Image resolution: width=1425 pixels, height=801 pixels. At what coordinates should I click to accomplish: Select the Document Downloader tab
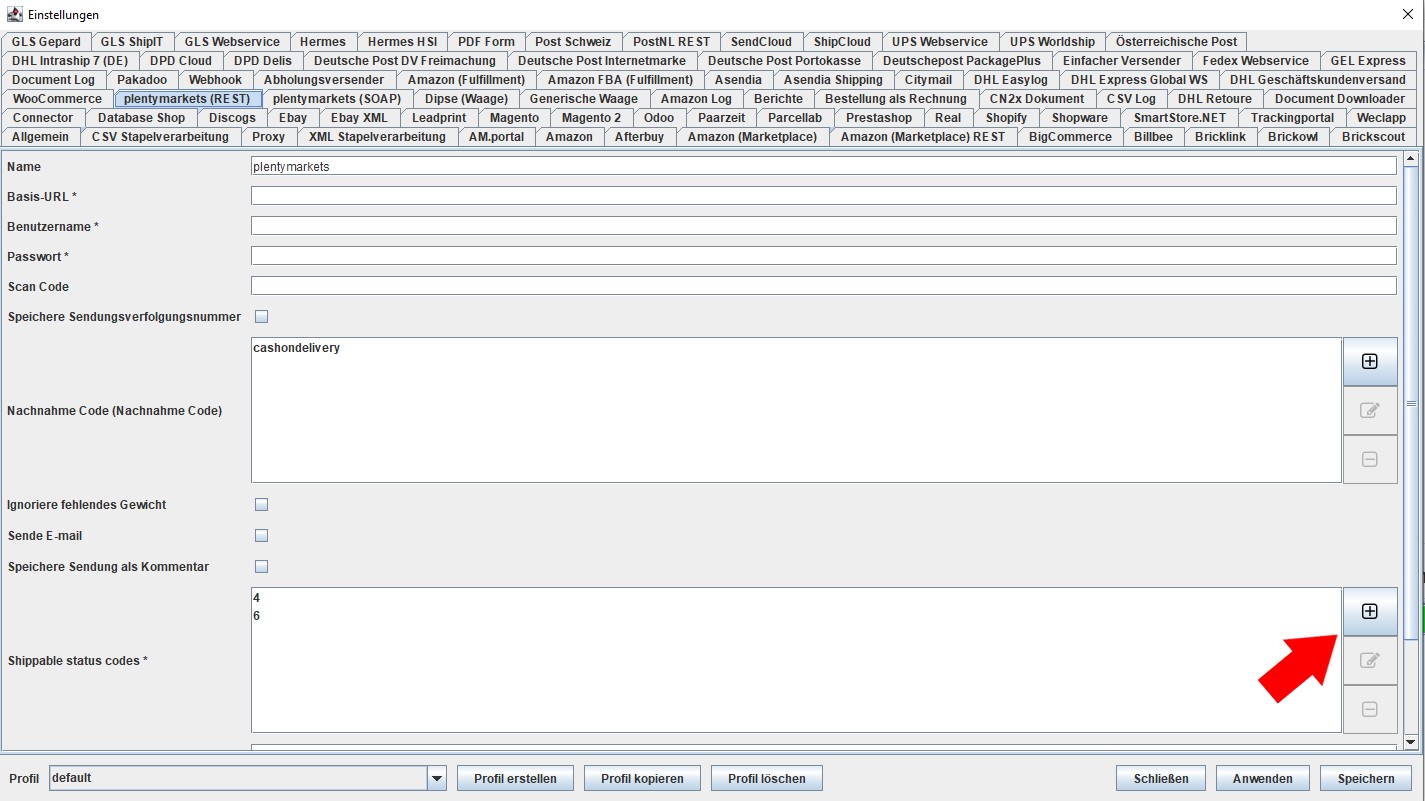pos(1339,99)
